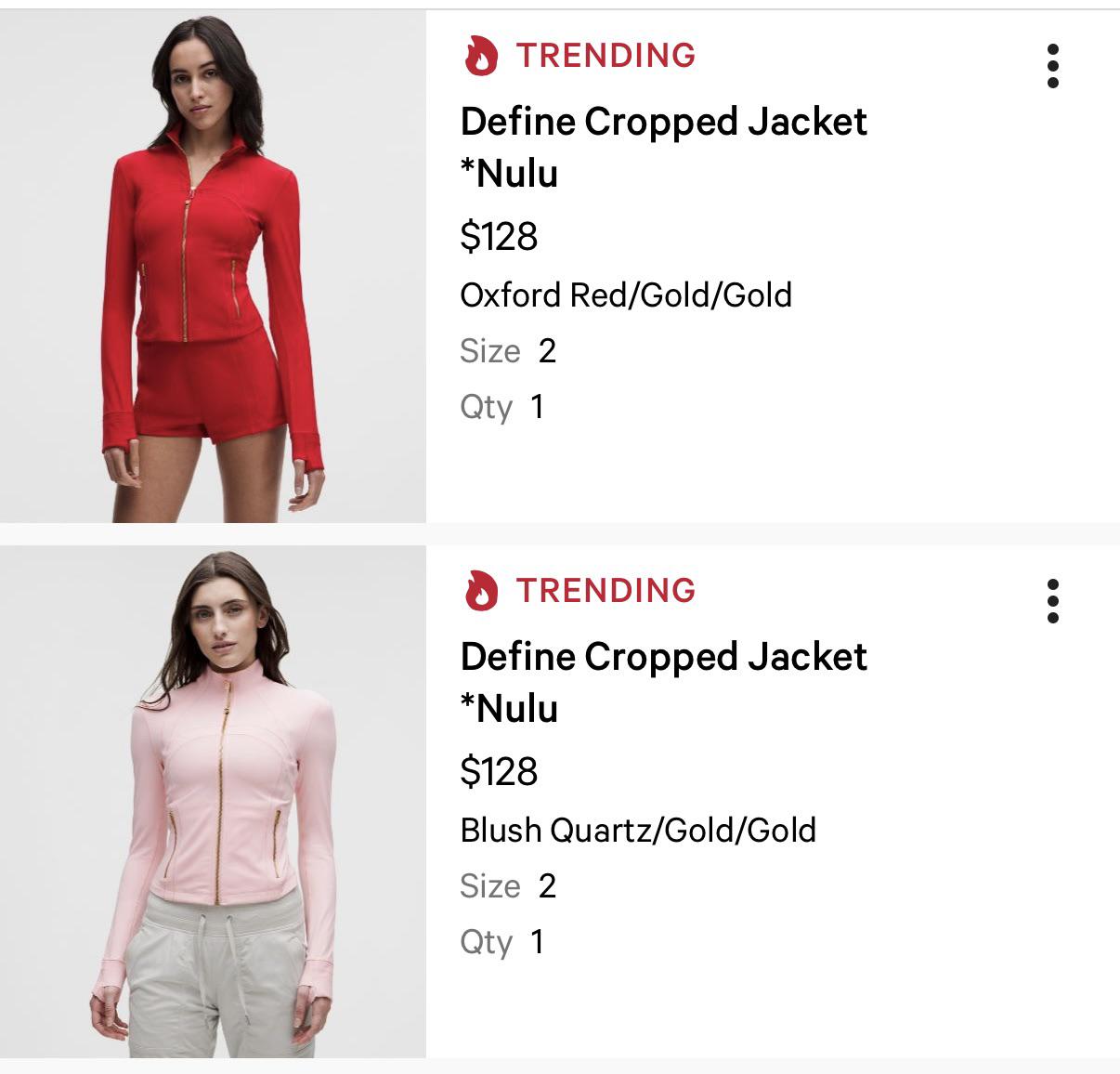
Task: Click Qty 1 on Blush Quartz jacket
Action: coord(501,942)
